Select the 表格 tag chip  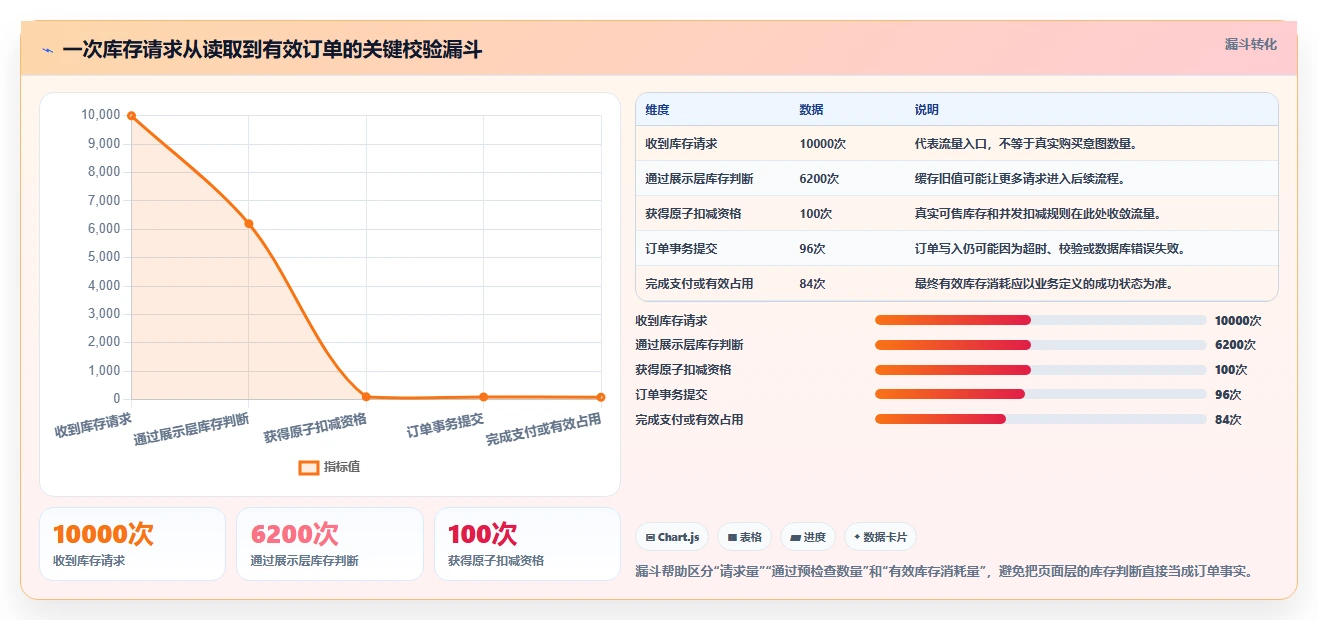point(744,537)
